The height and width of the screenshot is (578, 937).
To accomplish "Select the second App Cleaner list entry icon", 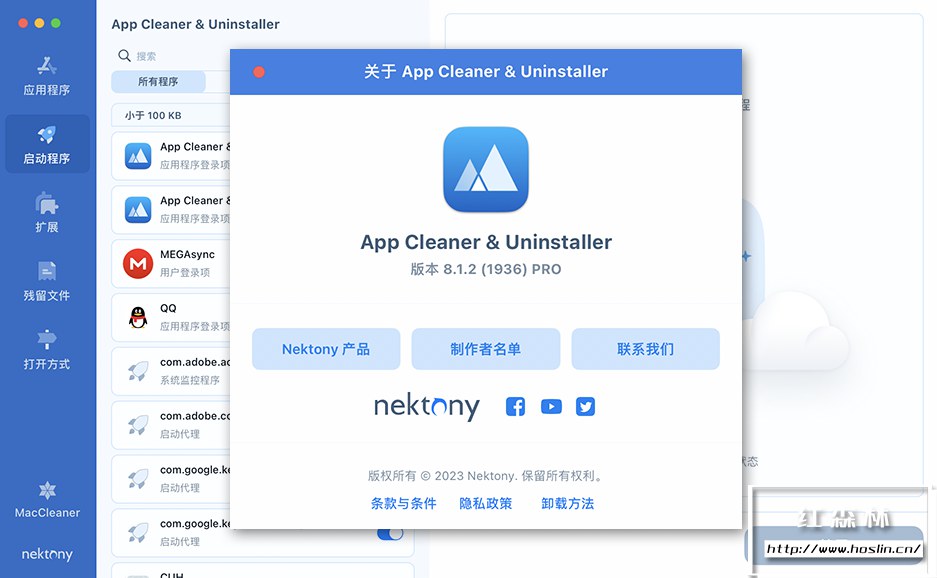I will [x=138, y=210].
